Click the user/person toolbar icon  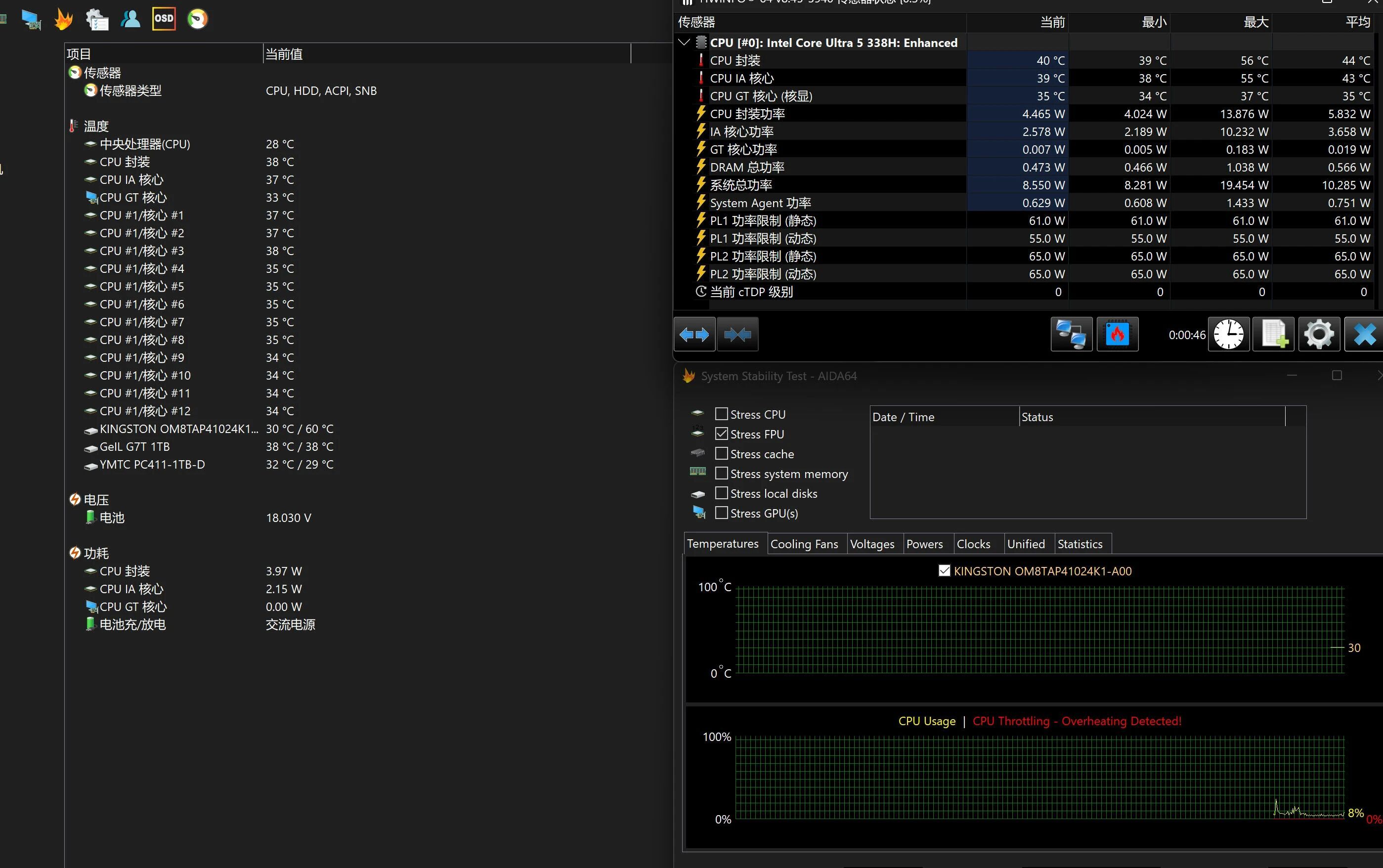click(130, 19)
